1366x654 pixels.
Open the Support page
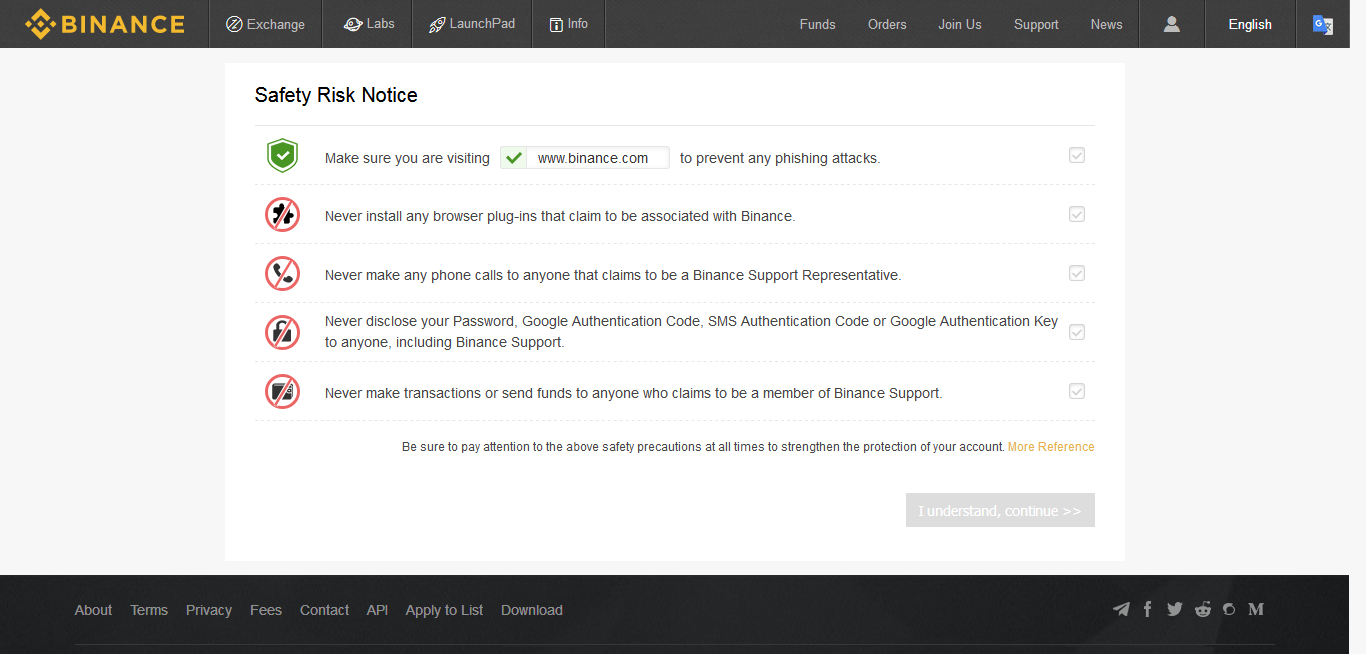pos(1036,24)
